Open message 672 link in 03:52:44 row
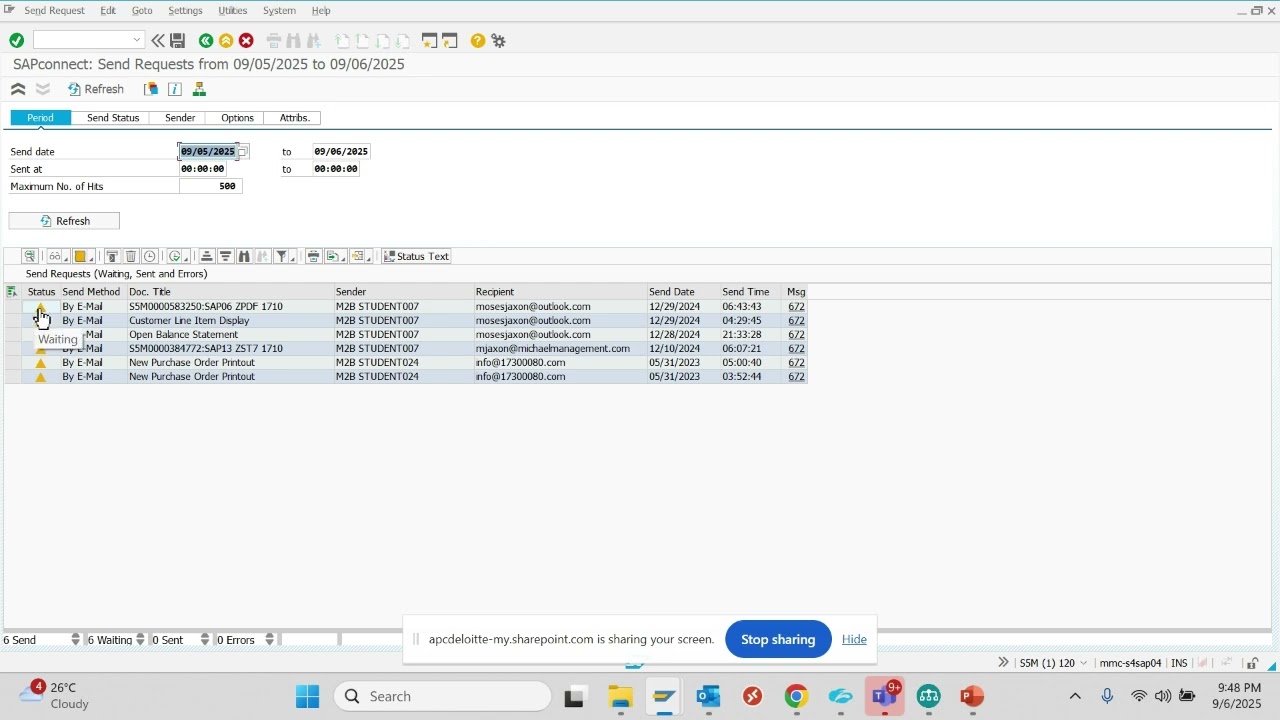Screen dimensions: 1280x720 [796, 377]
